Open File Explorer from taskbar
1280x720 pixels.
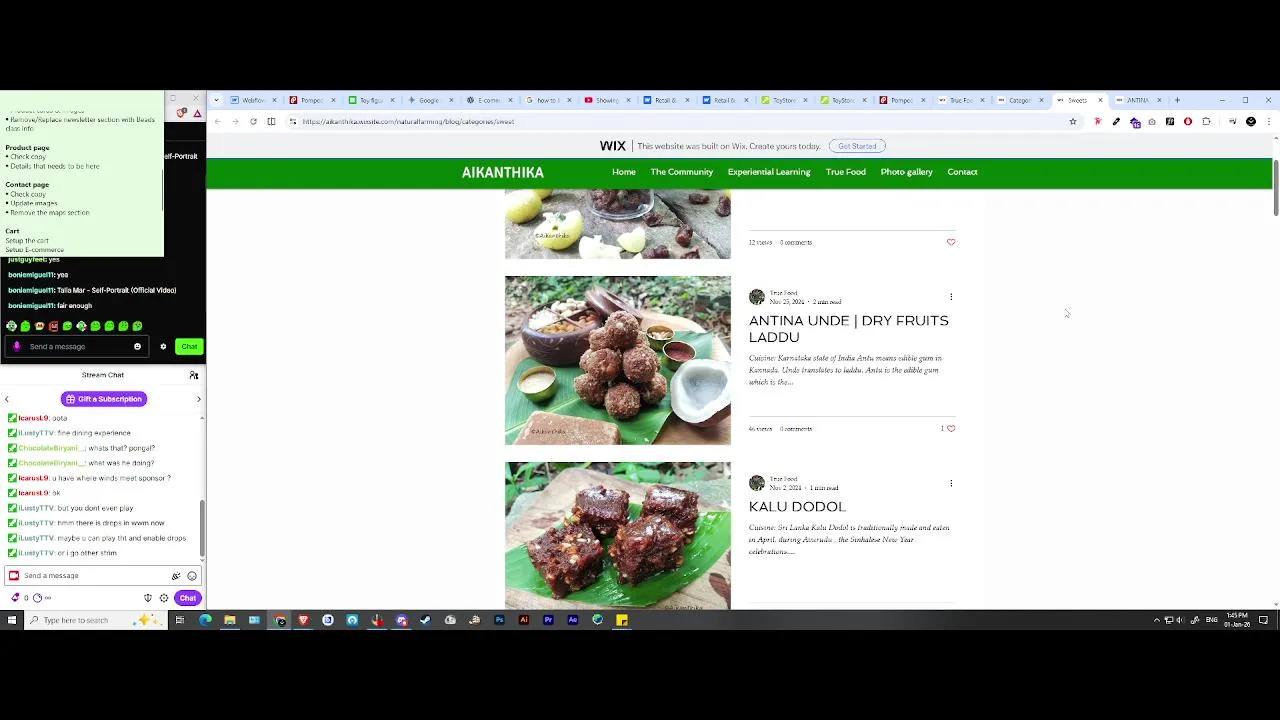pos(229,620)
